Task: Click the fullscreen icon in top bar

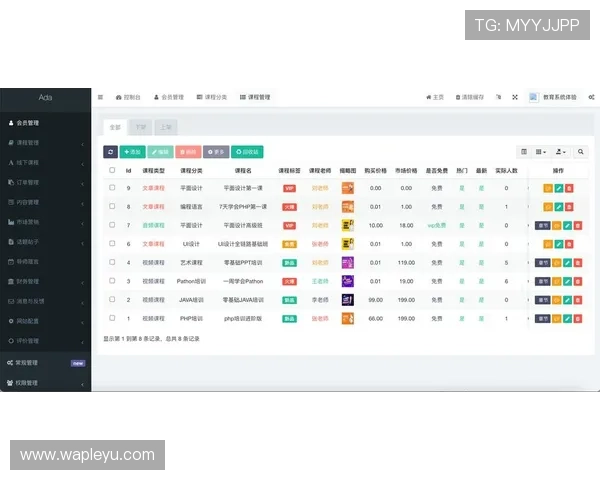Action: coord(515,97)
